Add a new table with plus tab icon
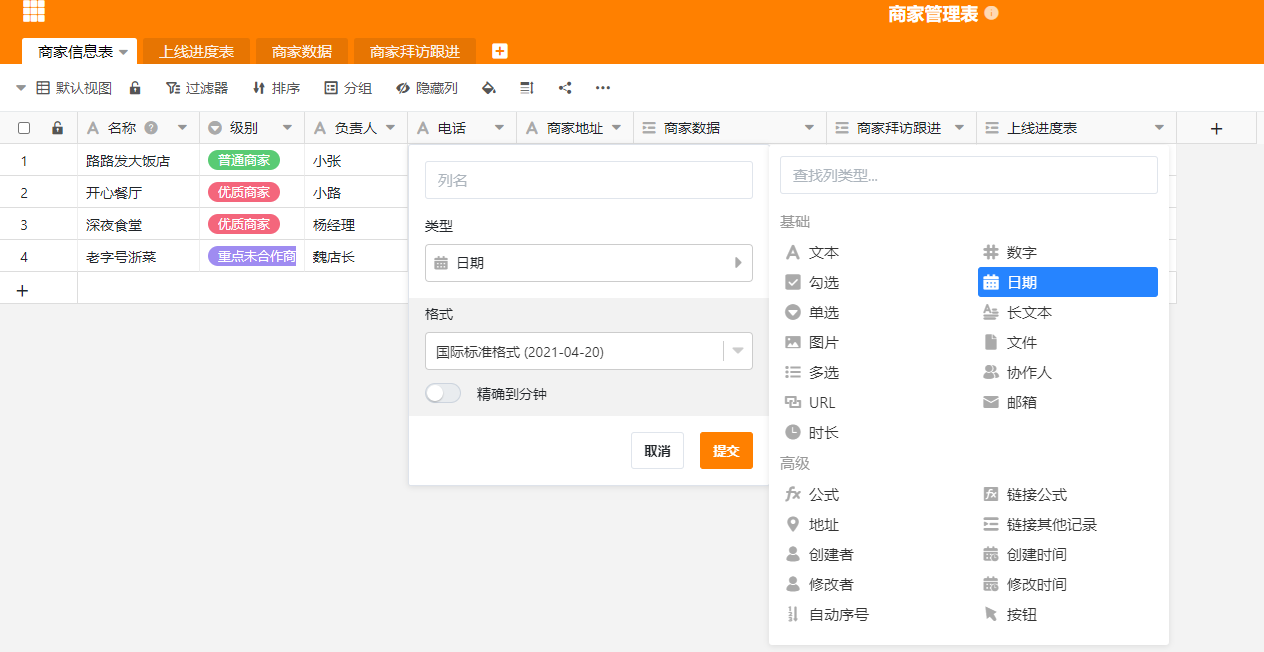This screenshot has width=1264, height=652. [500, 51]
